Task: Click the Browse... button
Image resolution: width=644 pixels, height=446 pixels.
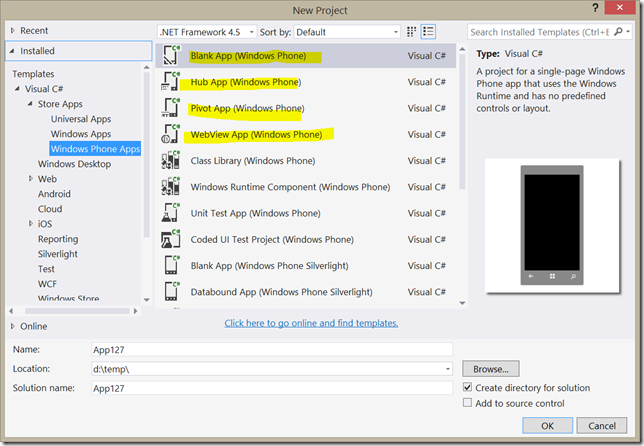Action: 491,369
